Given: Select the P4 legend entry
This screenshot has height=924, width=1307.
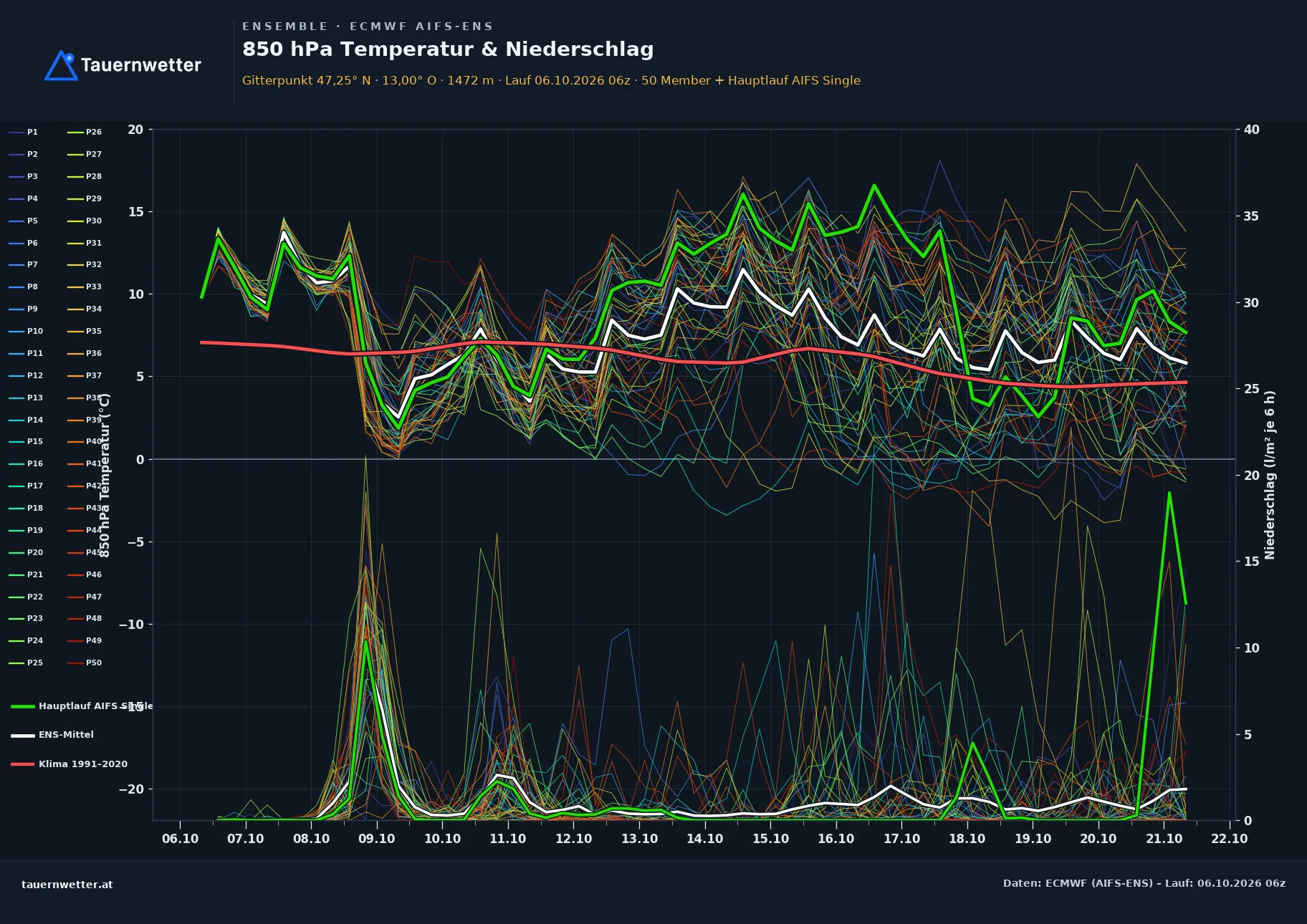Looking at the screenshot, I should point(24,198).
